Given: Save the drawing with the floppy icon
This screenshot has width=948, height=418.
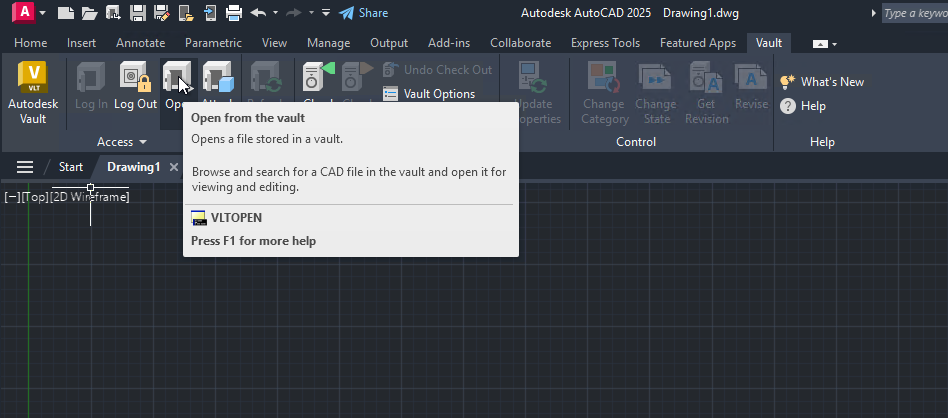Looking at the screenshot, I should pyautogui.click(x=138, y=12).
